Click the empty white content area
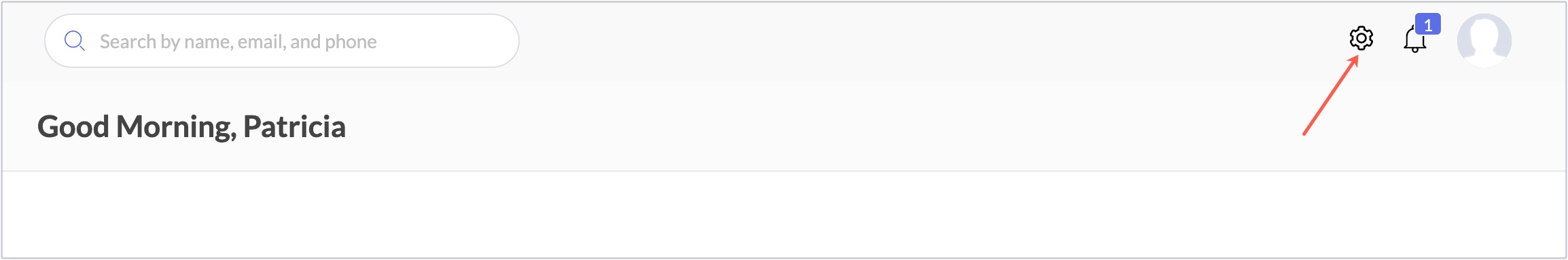Viewport: 1568px width, 260px height. (784, 214)
